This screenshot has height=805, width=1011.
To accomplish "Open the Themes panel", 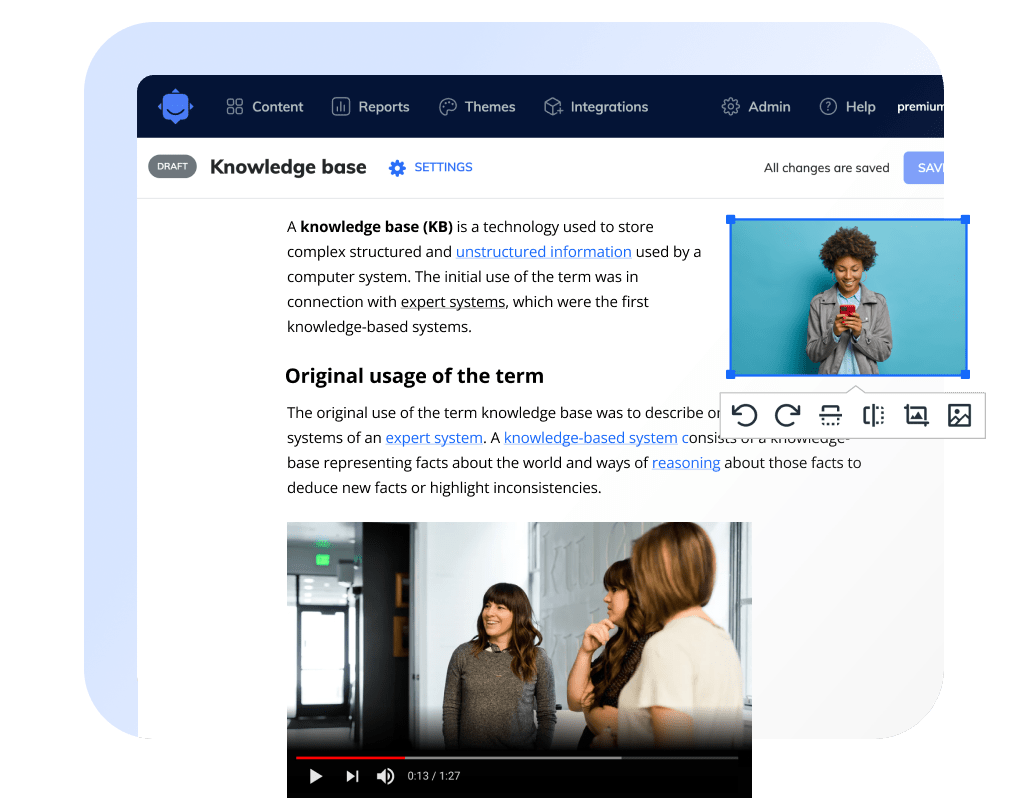I will pos(477,106).
